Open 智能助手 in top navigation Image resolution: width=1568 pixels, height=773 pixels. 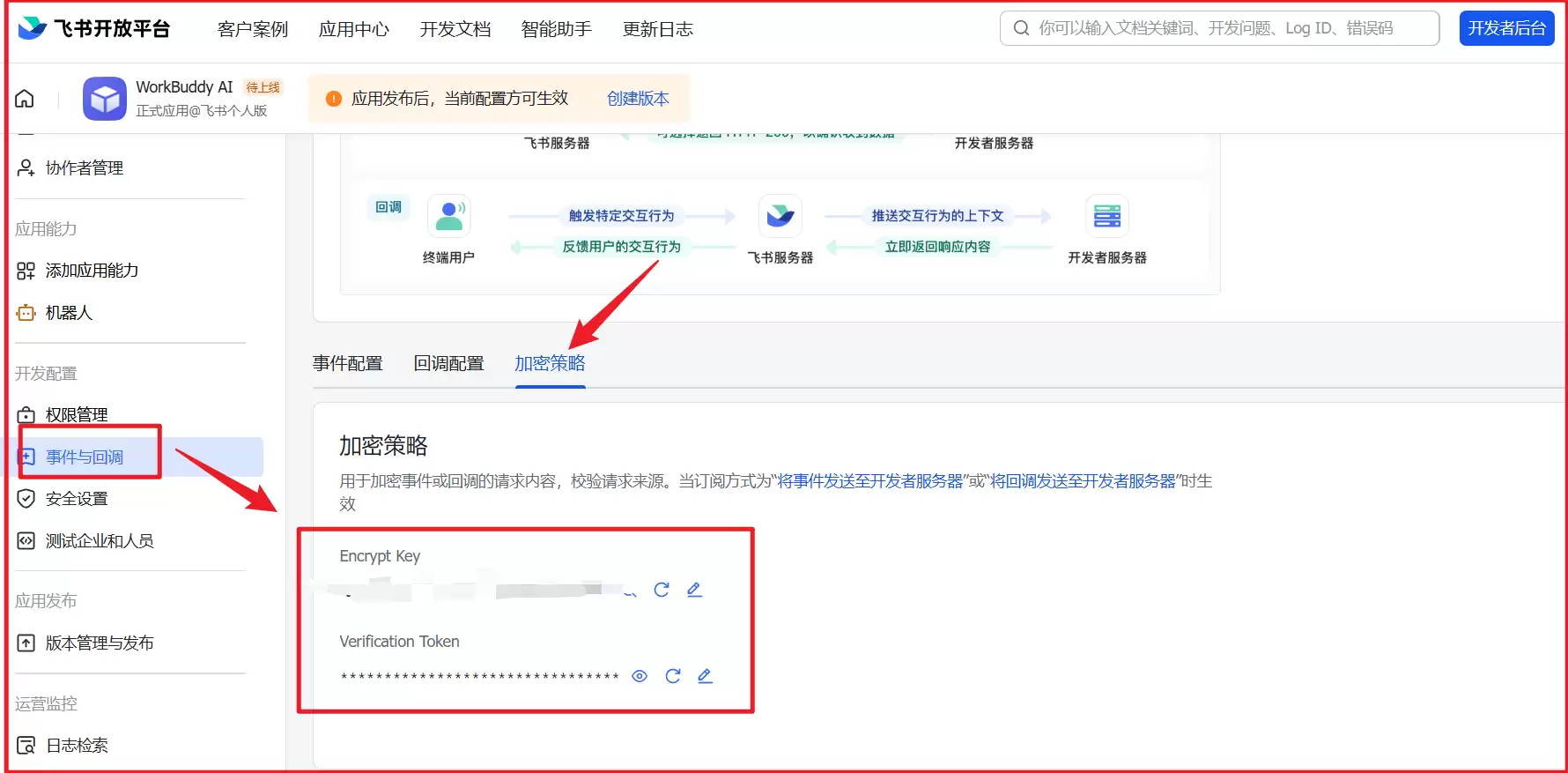tap(557, 29)
